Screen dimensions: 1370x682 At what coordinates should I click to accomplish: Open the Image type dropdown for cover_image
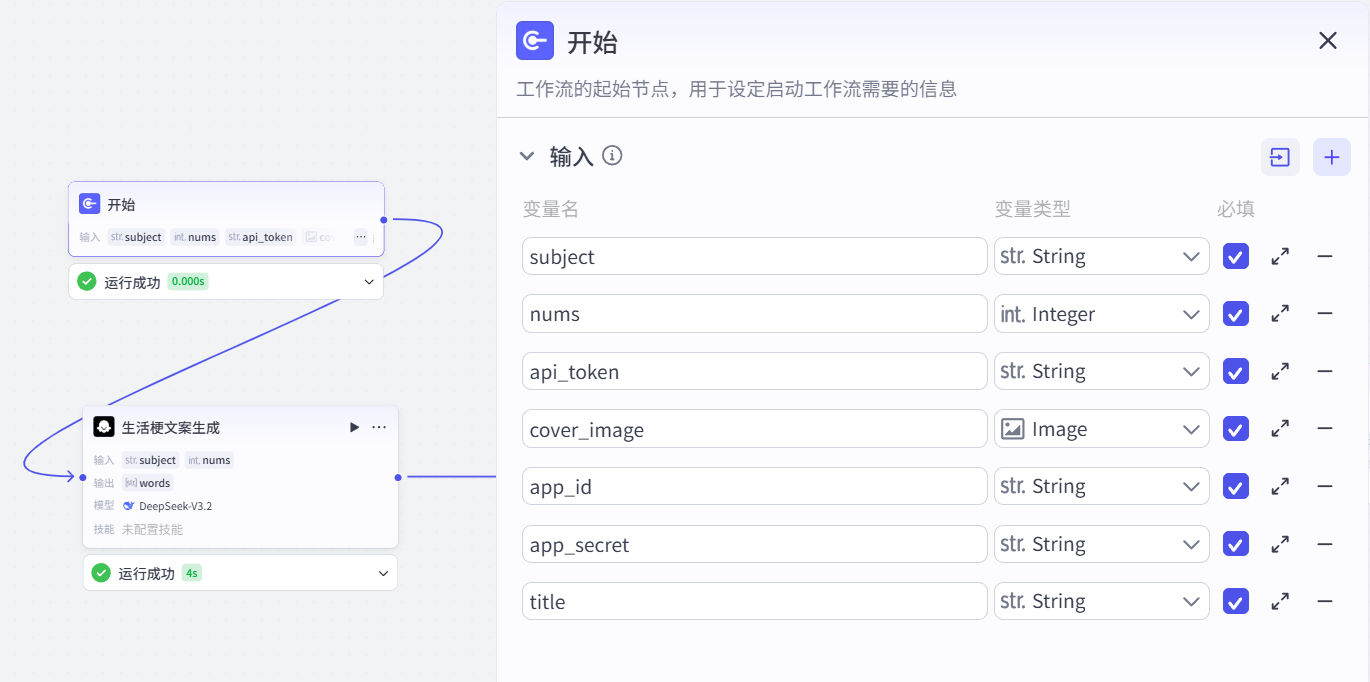[1101, 429]
